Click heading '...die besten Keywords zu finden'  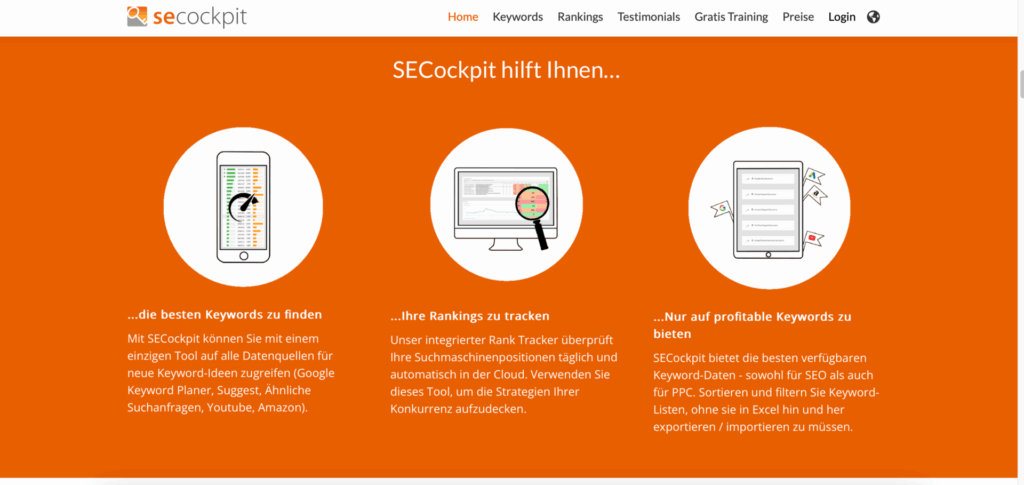click(225, 314)
